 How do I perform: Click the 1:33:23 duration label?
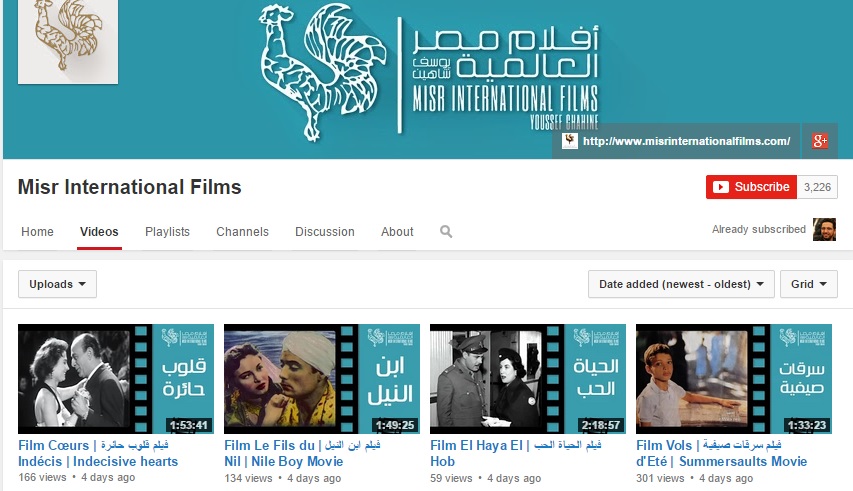pyautogui.click(x=807, y=425)
